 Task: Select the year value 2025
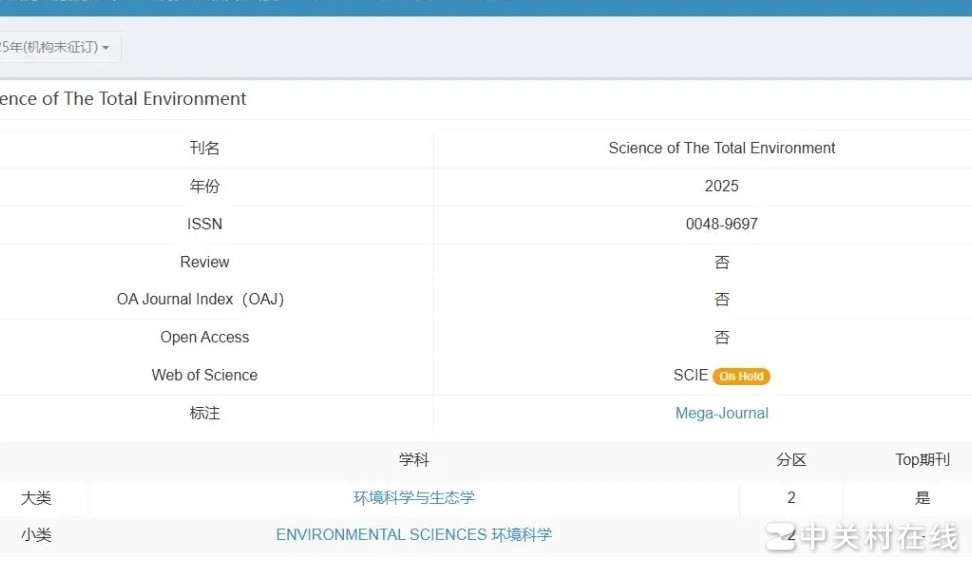722,186
